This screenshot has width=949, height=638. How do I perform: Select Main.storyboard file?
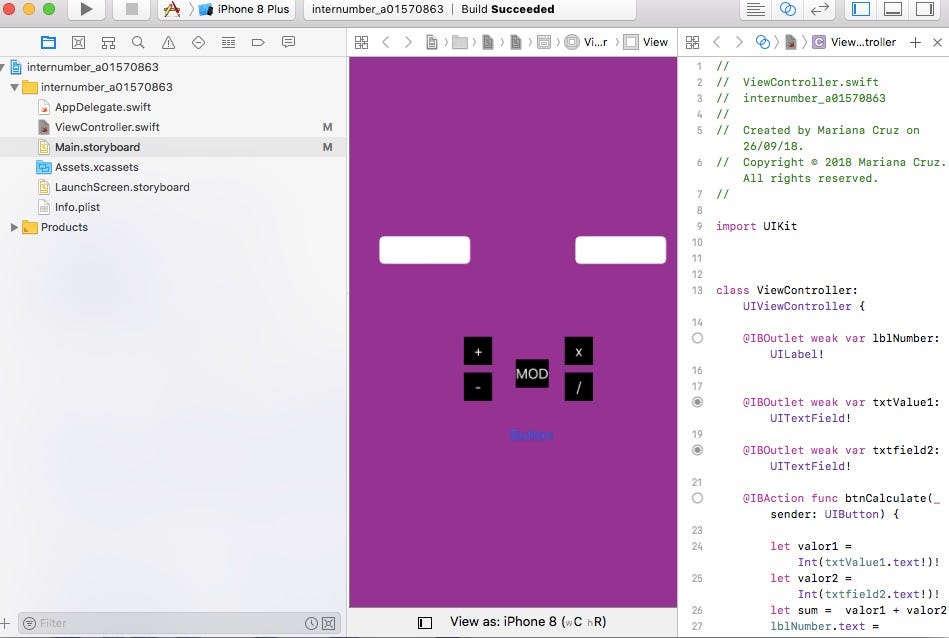[97, 147]
